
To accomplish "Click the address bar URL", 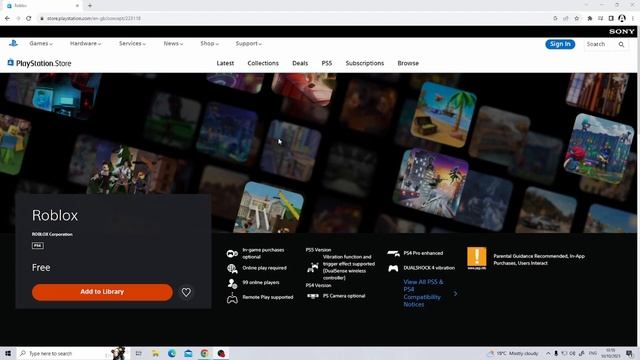I will [x=94, y=18].
